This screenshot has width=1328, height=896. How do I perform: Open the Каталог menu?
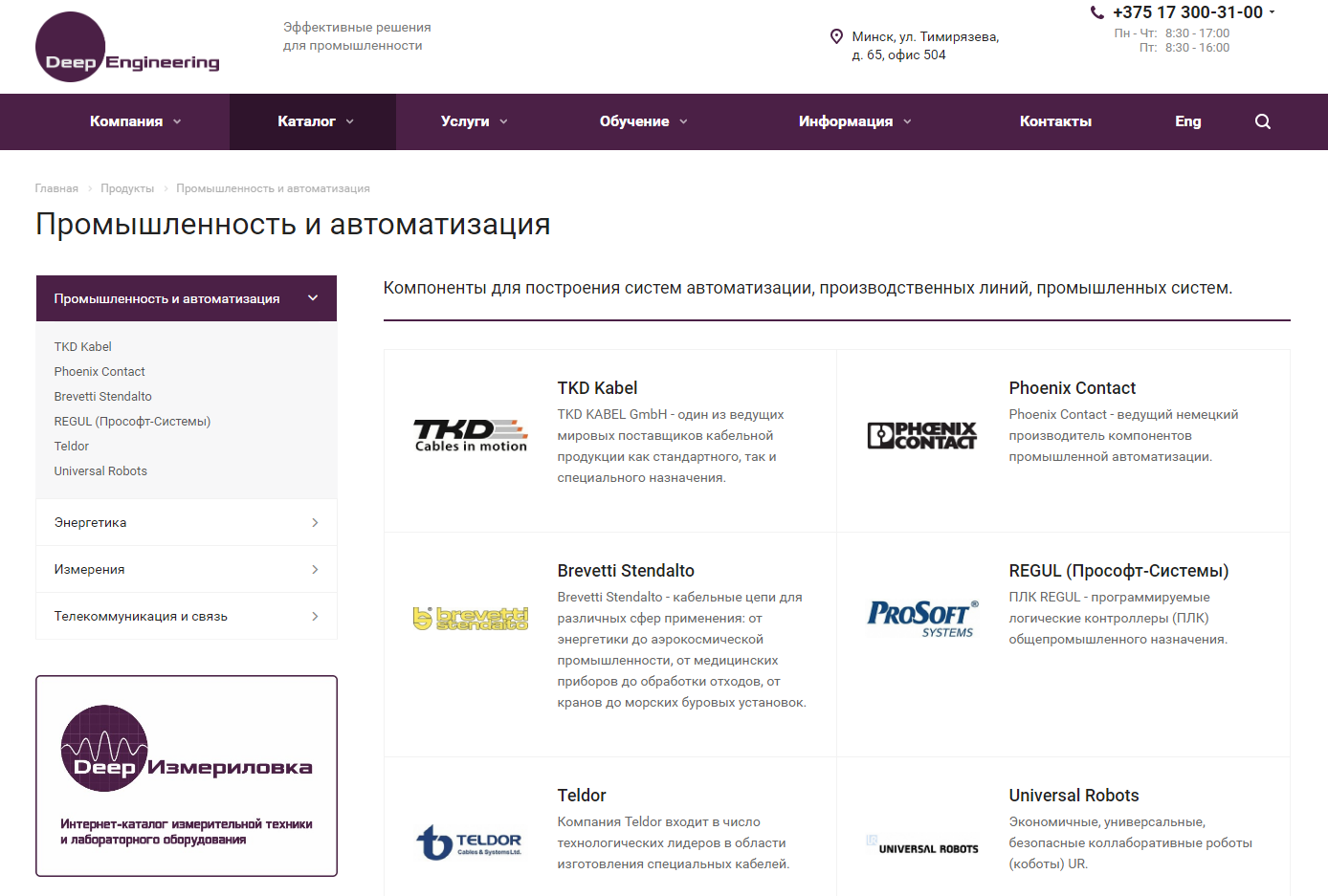[306, 121]
